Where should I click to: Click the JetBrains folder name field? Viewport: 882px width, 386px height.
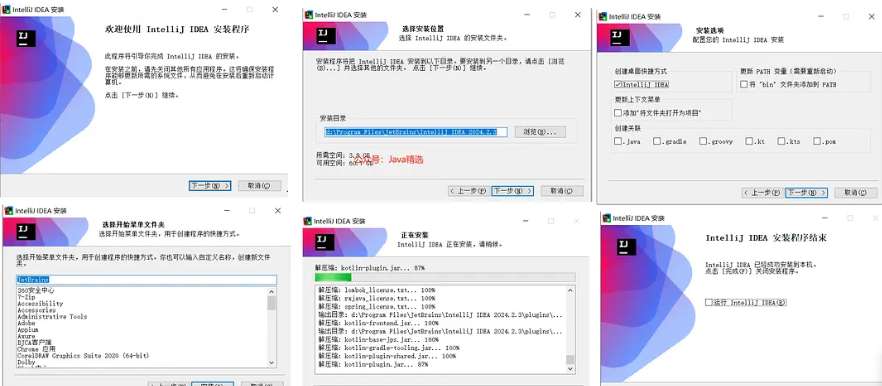coord(146,280)
